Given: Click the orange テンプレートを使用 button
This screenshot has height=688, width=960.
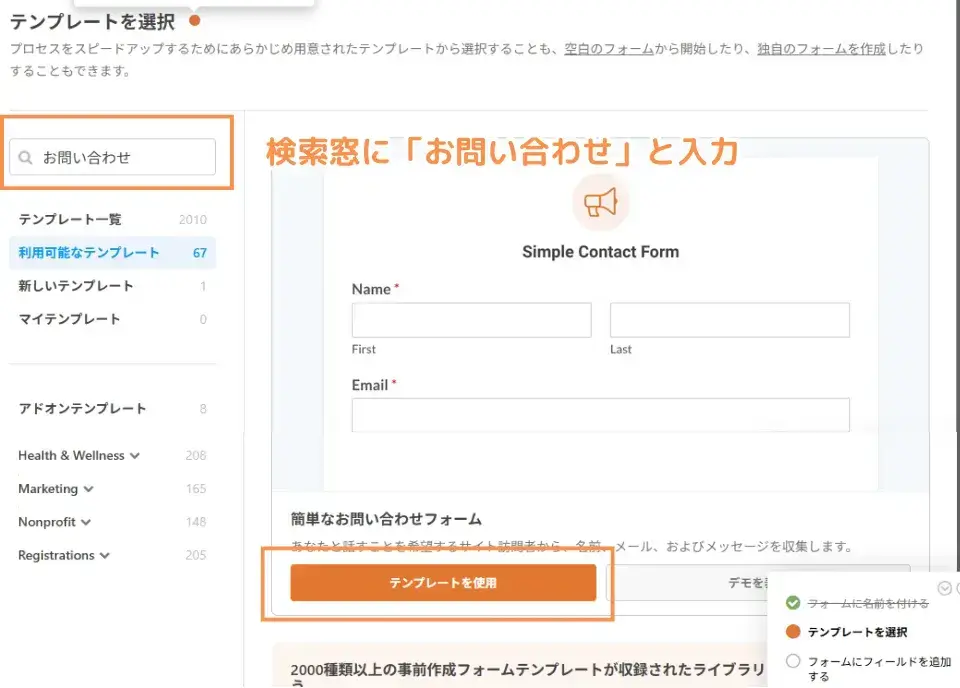Looking at the screenshot, I should click(442, 581).
